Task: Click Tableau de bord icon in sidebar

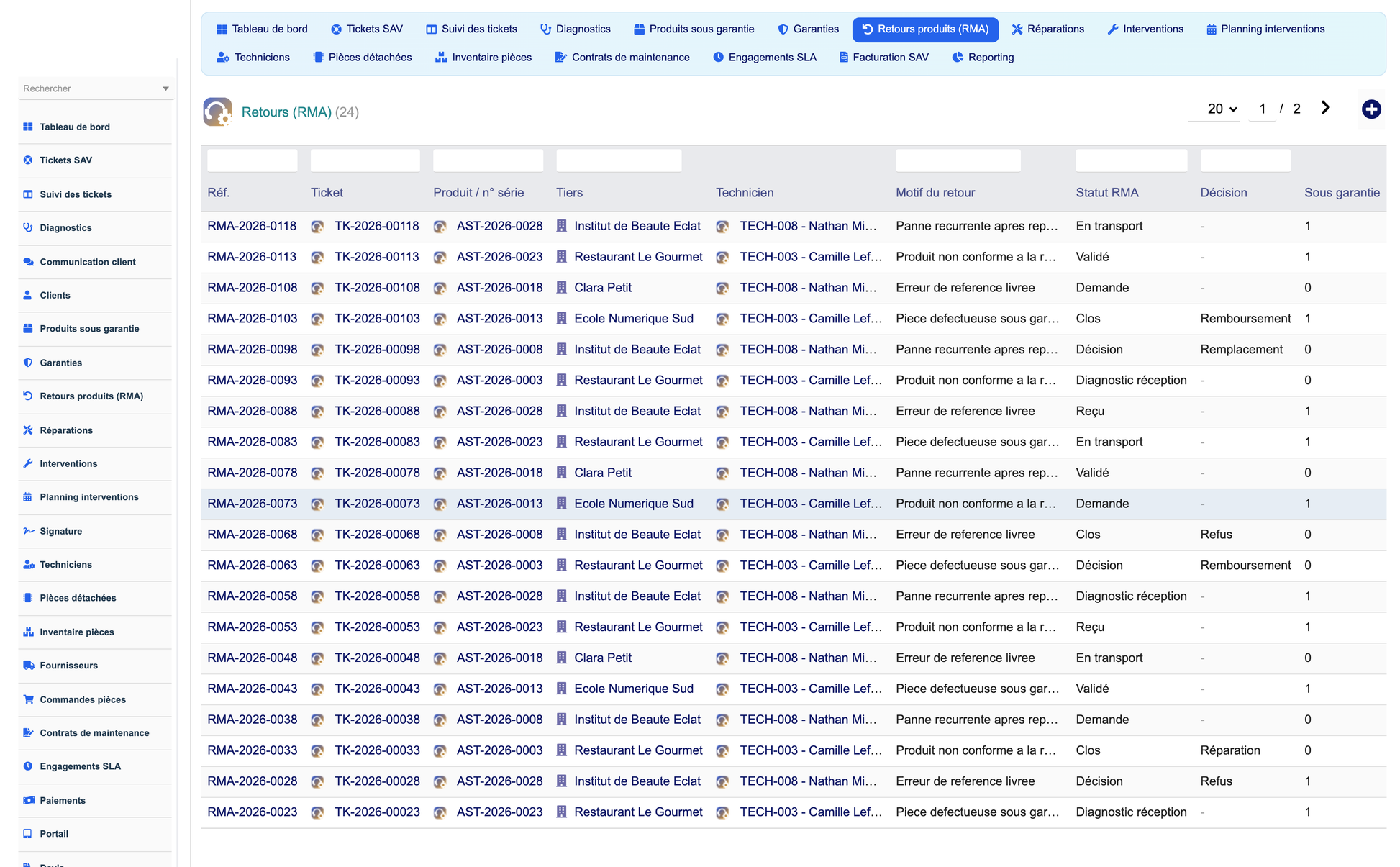Action: (28, 127)
